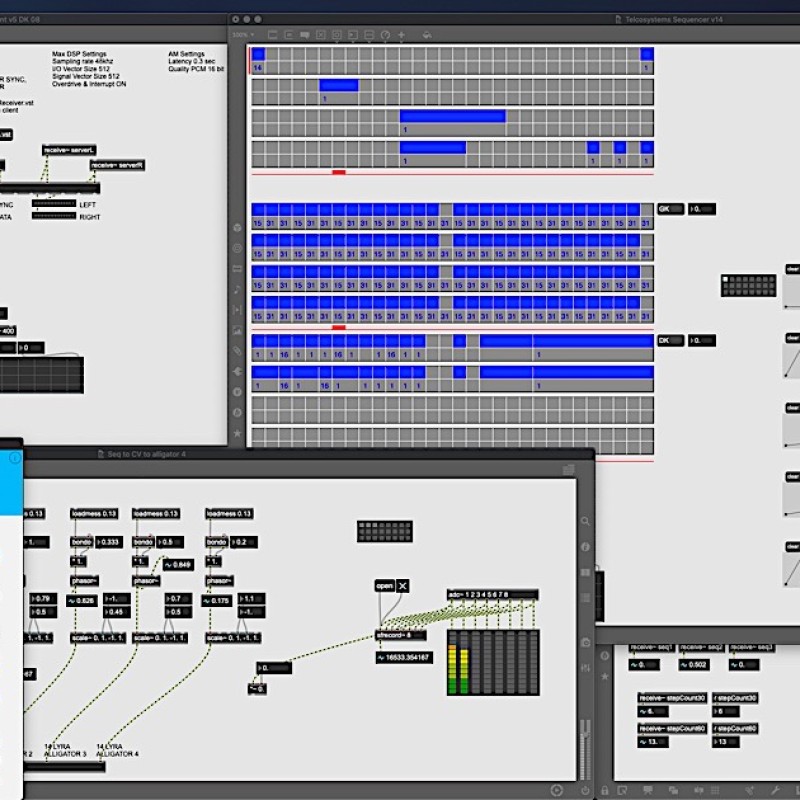Click the topmost clear button on the right
The image size is (800, 800).
792,269
